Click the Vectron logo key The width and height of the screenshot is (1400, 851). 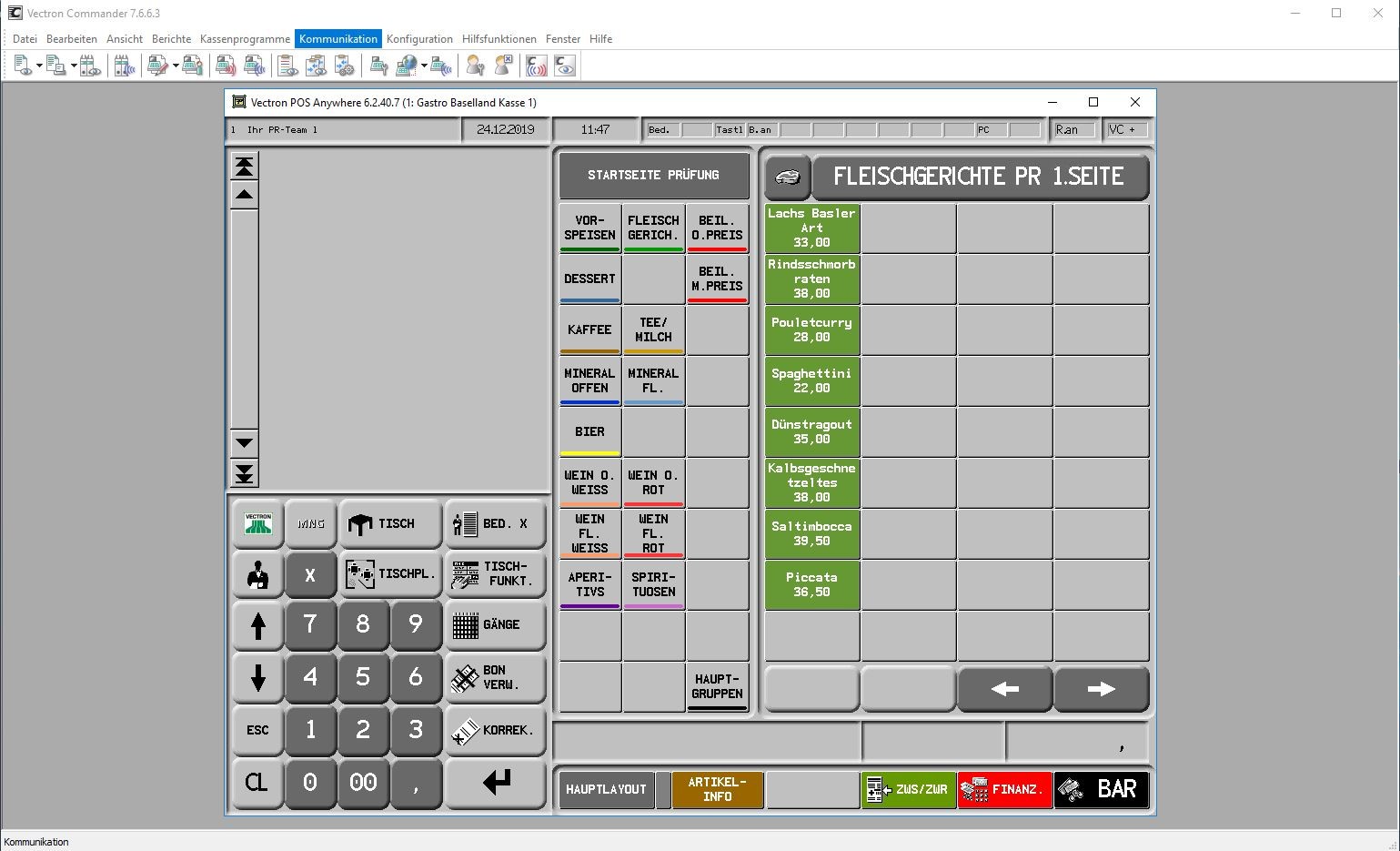pyautogui.click(x=258, y=524)
